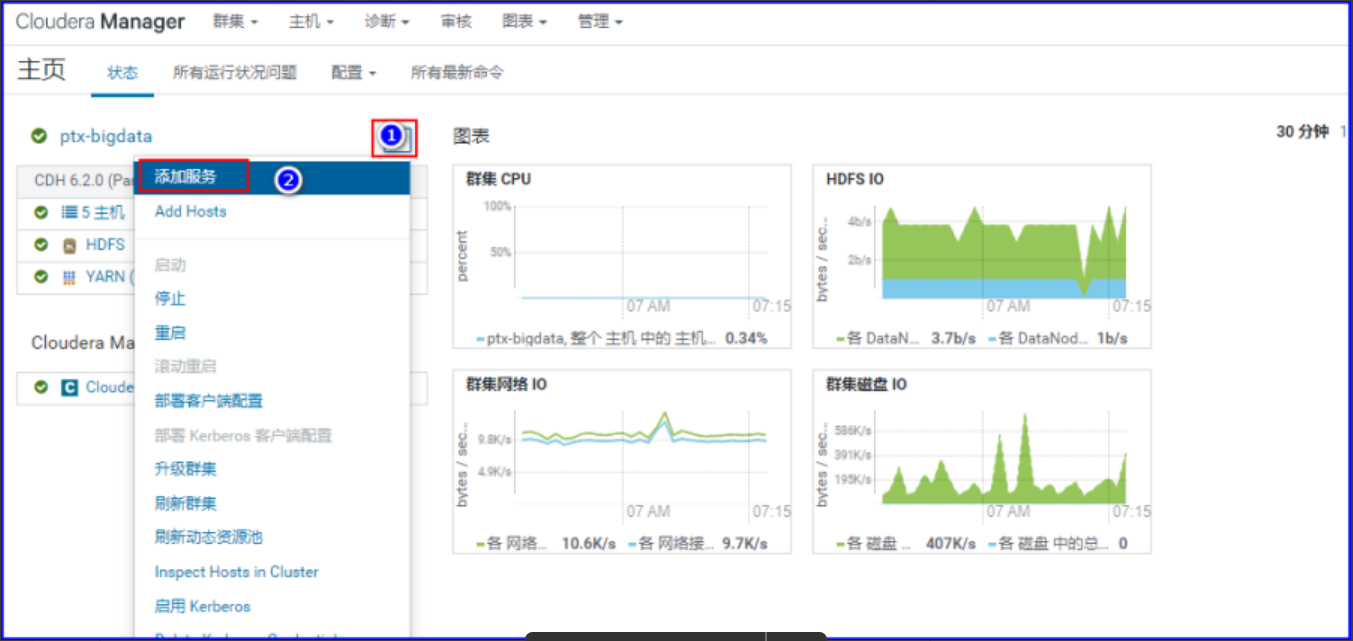Image resolution: width=1353 pixels, height=641 pixels.
Task: Click the 群集网络 IO chart title
Action: (x=506, y=384)
